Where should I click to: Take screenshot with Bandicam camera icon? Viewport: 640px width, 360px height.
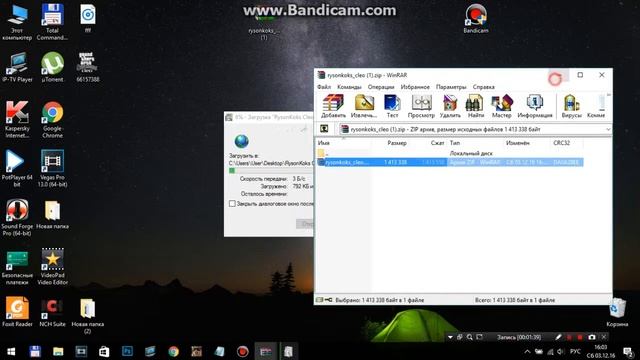tap(591, 337)
